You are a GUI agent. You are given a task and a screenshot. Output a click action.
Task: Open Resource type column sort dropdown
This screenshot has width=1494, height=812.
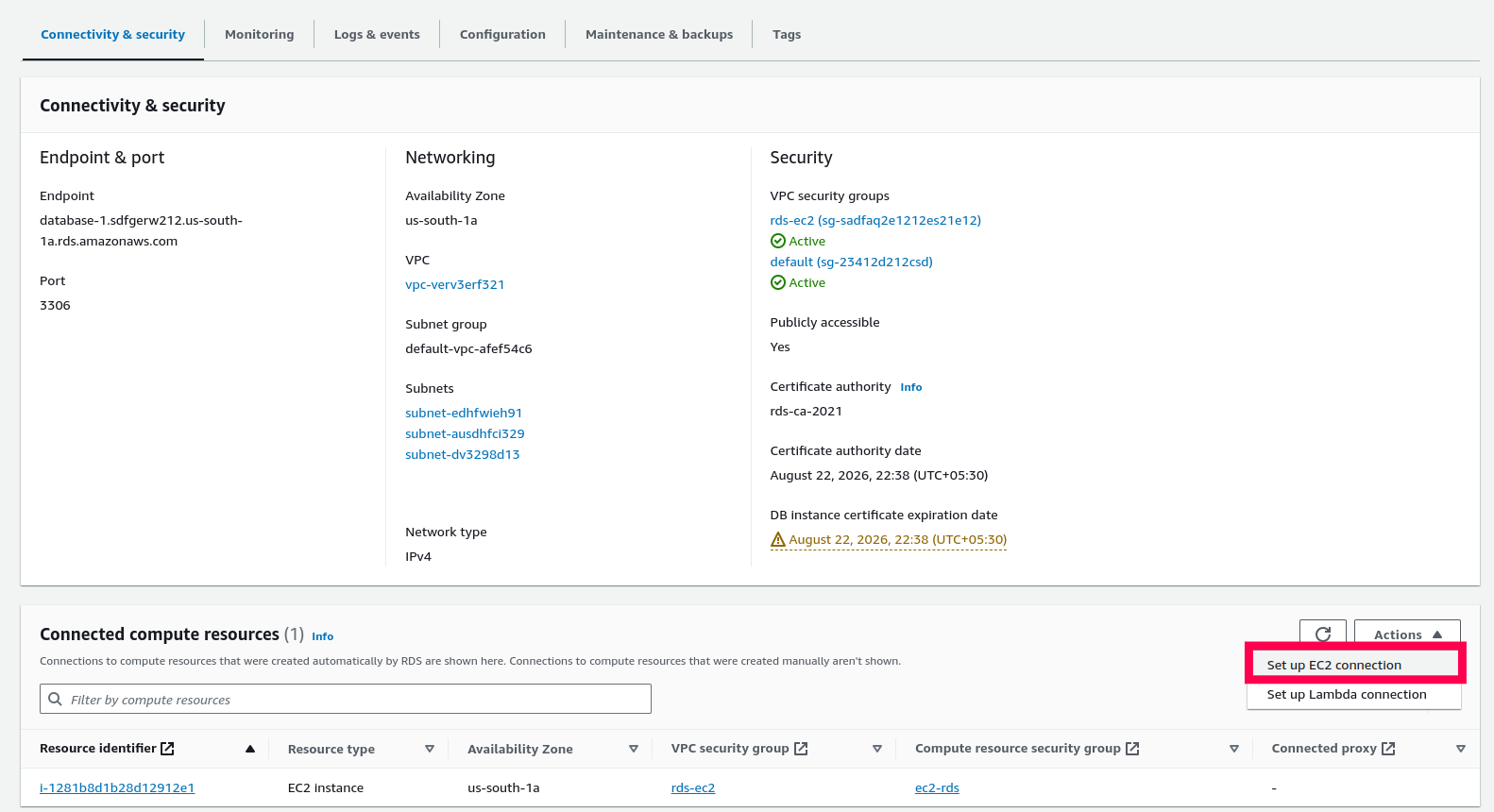(430, 749)
